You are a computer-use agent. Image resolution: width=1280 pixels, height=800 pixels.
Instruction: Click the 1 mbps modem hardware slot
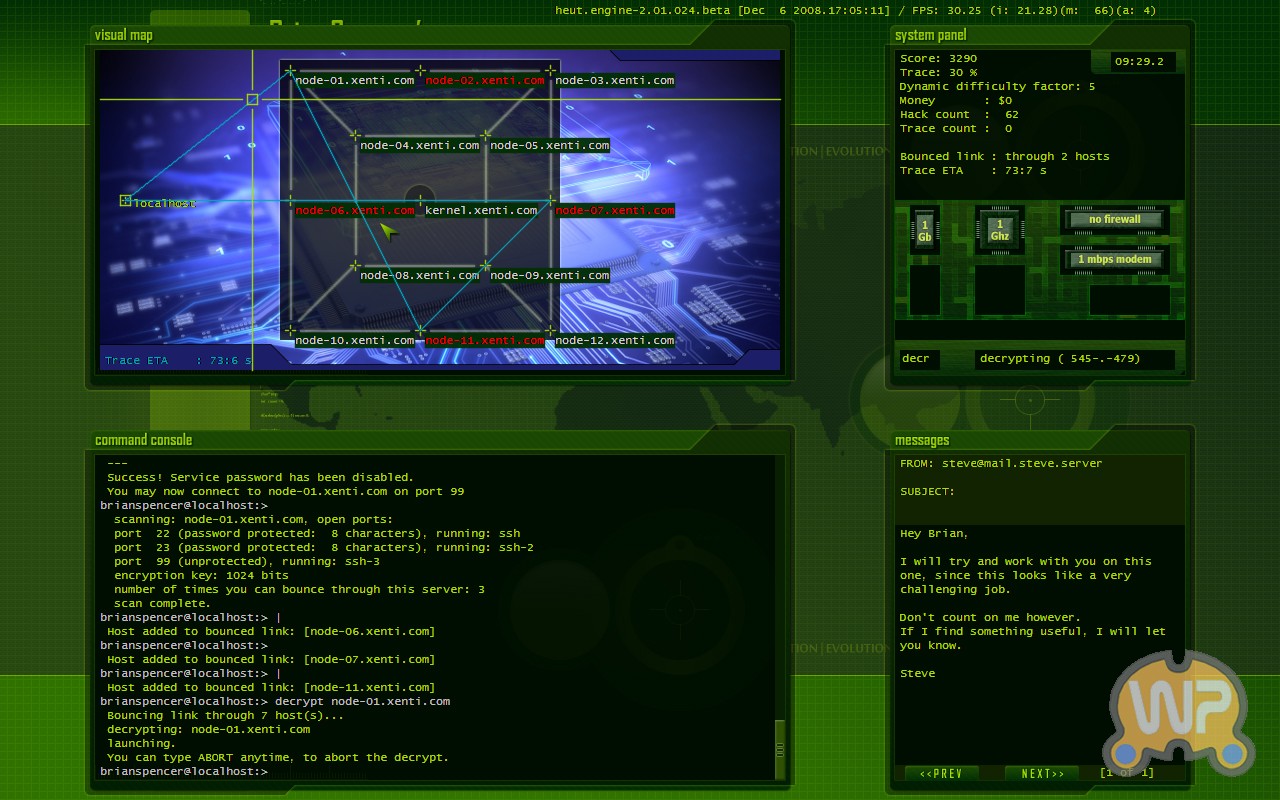(1114, 259)
